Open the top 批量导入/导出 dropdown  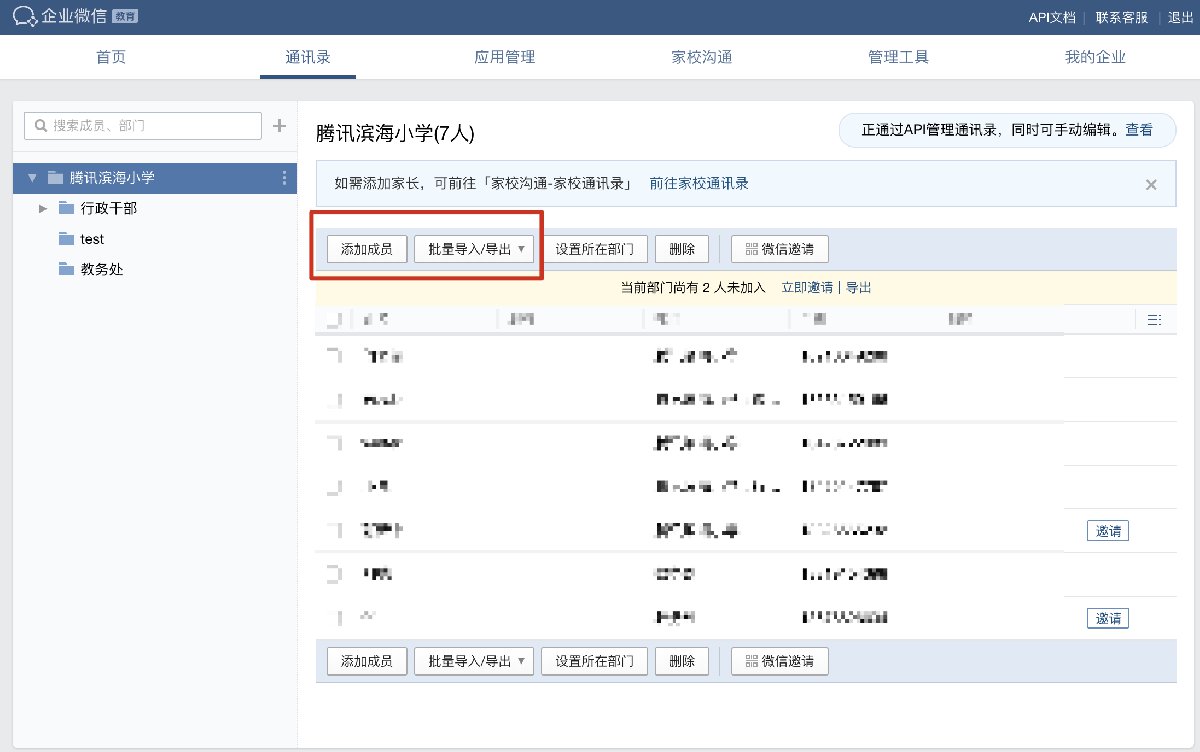click(474, 249)
